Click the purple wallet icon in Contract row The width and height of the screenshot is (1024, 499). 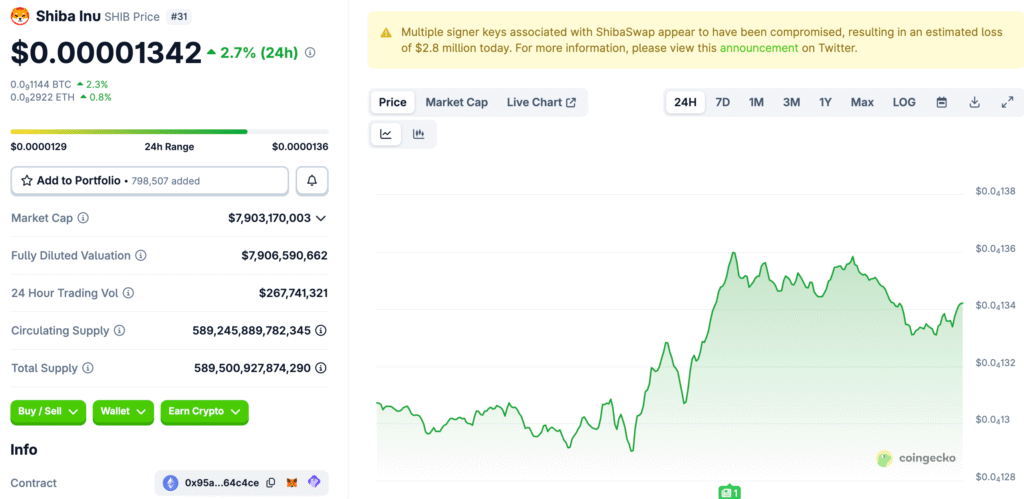click(x=314, y=482)
